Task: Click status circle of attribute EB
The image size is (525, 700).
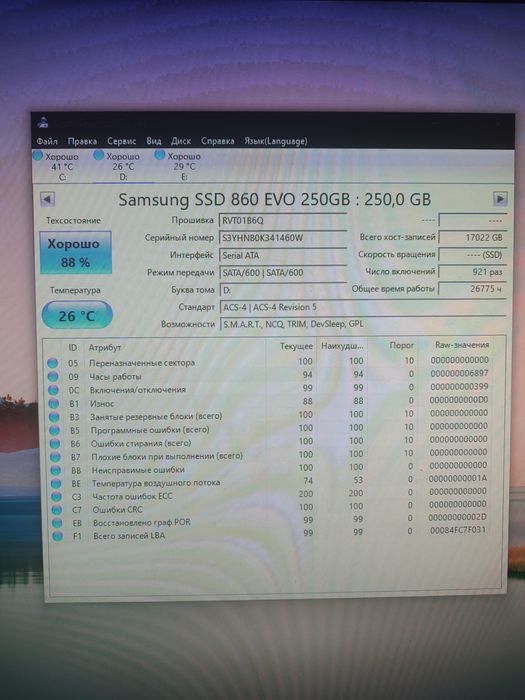Action: (x=57, y=523)
